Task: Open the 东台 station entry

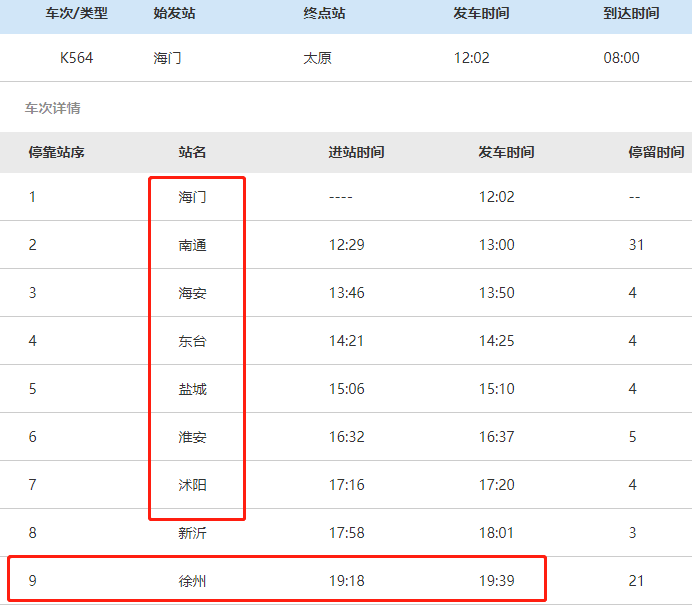Action: click(192, 341)
